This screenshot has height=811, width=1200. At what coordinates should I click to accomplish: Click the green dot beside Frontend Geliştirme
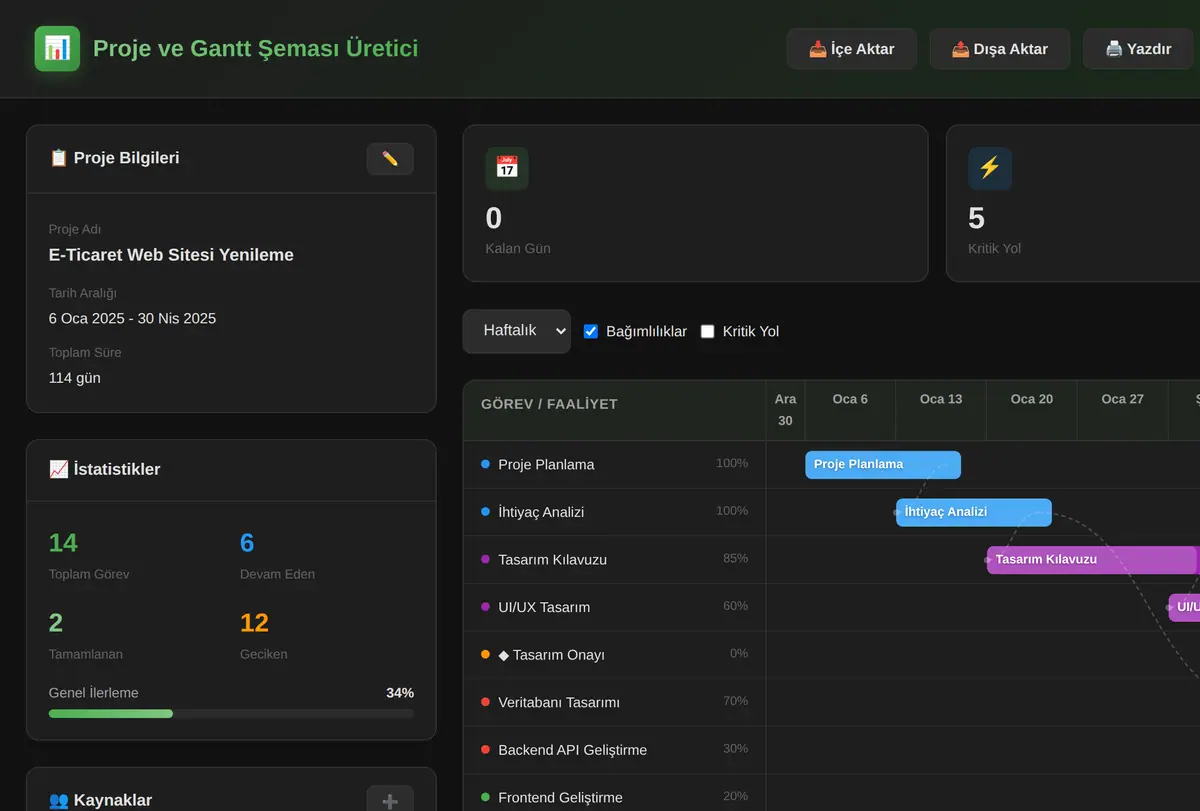tap(485, 797)
